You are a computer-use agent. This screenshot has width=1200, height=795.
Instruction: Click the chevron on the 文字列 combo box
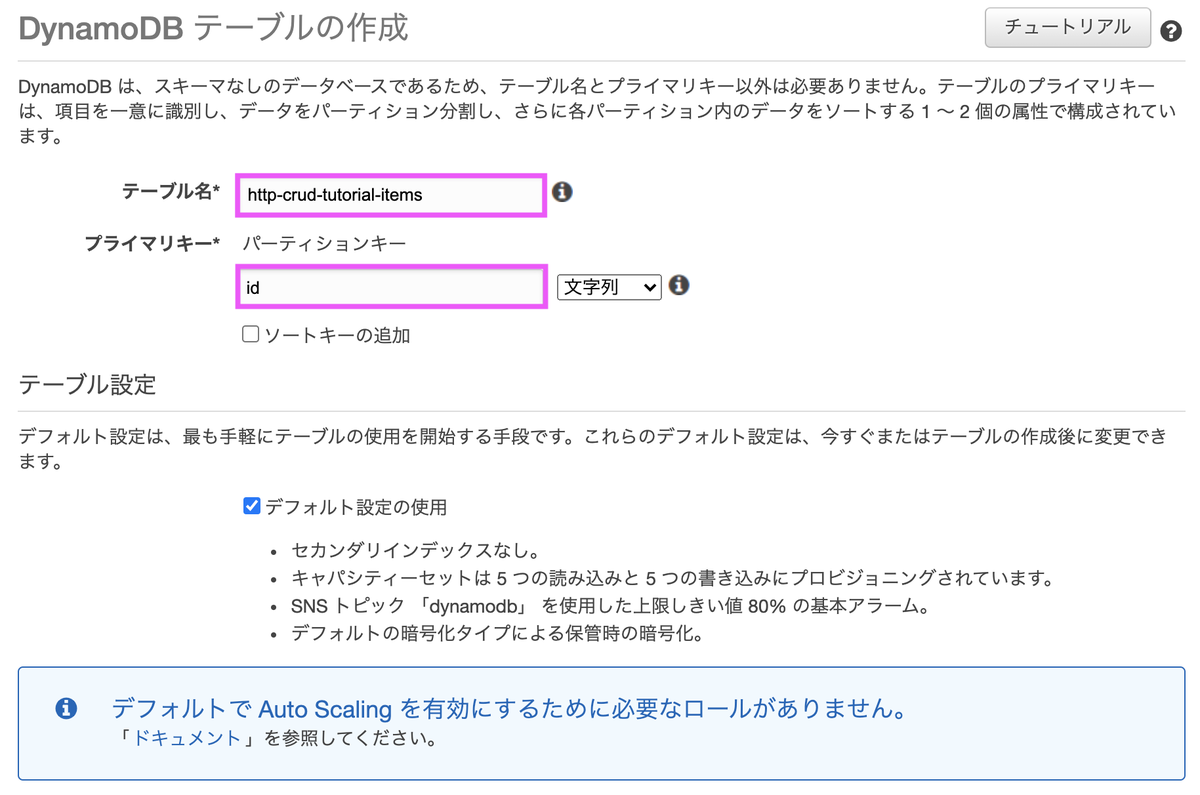click(x=650, y=286)
